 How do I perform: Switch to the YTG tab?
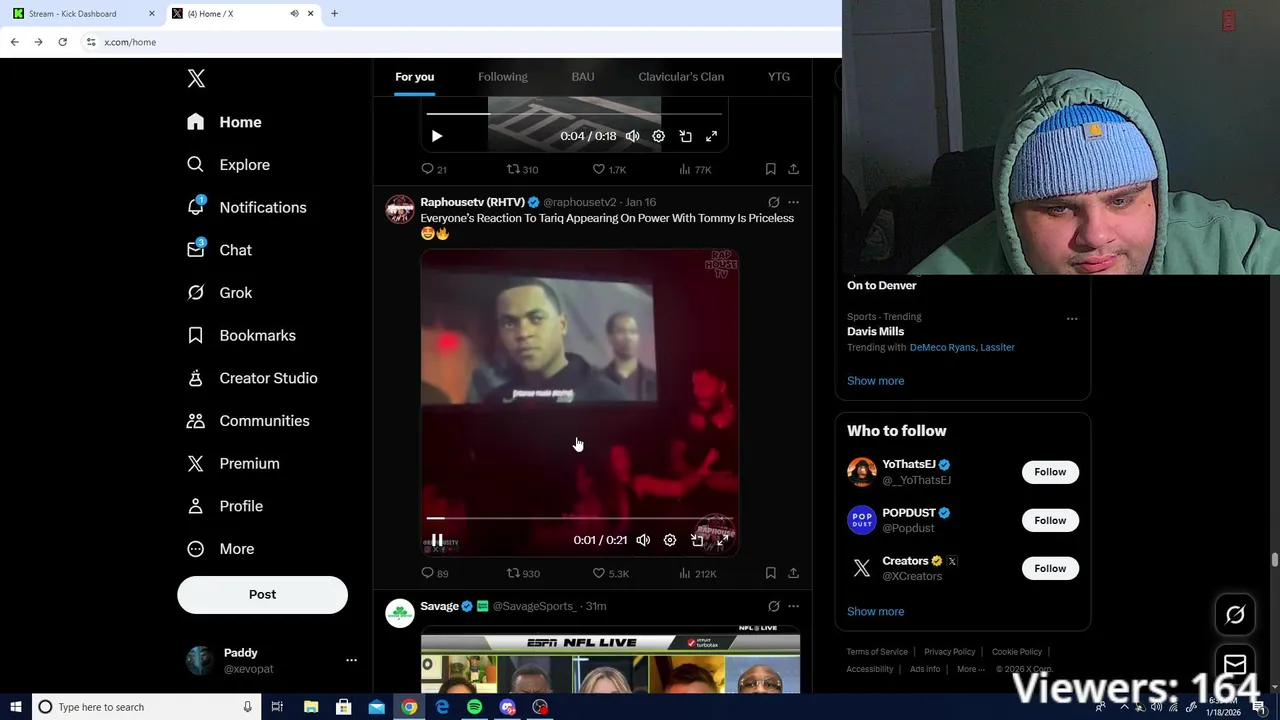tap(779, 77)
